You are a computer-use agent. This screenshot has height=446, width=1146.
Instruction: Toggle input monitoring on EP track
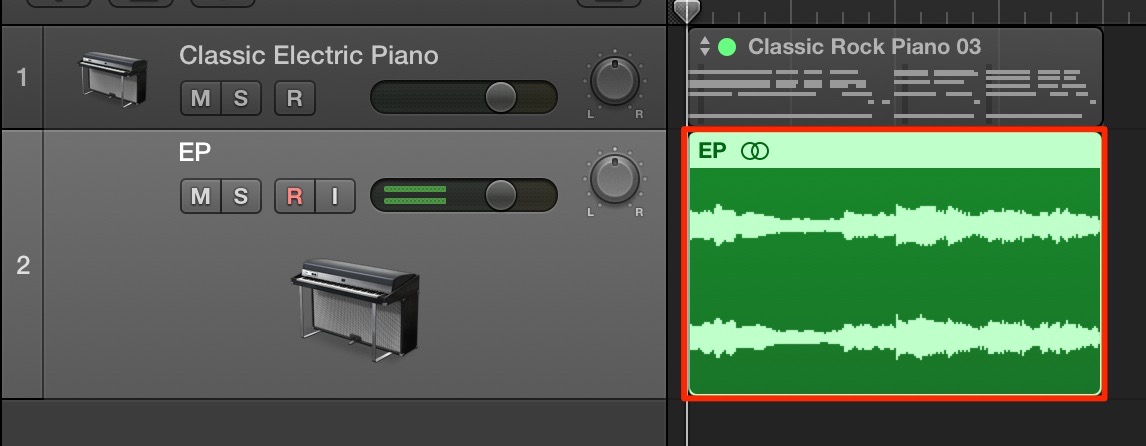tap(335, 196)
